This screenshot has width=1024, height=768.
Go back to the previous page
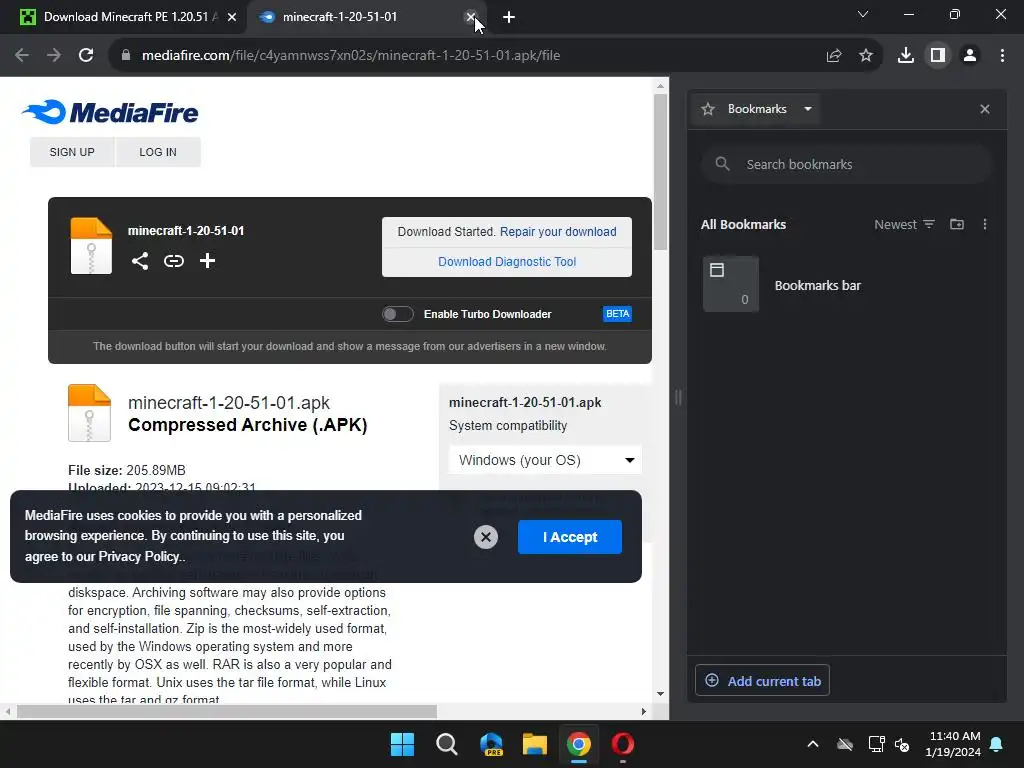click(22, 56)
